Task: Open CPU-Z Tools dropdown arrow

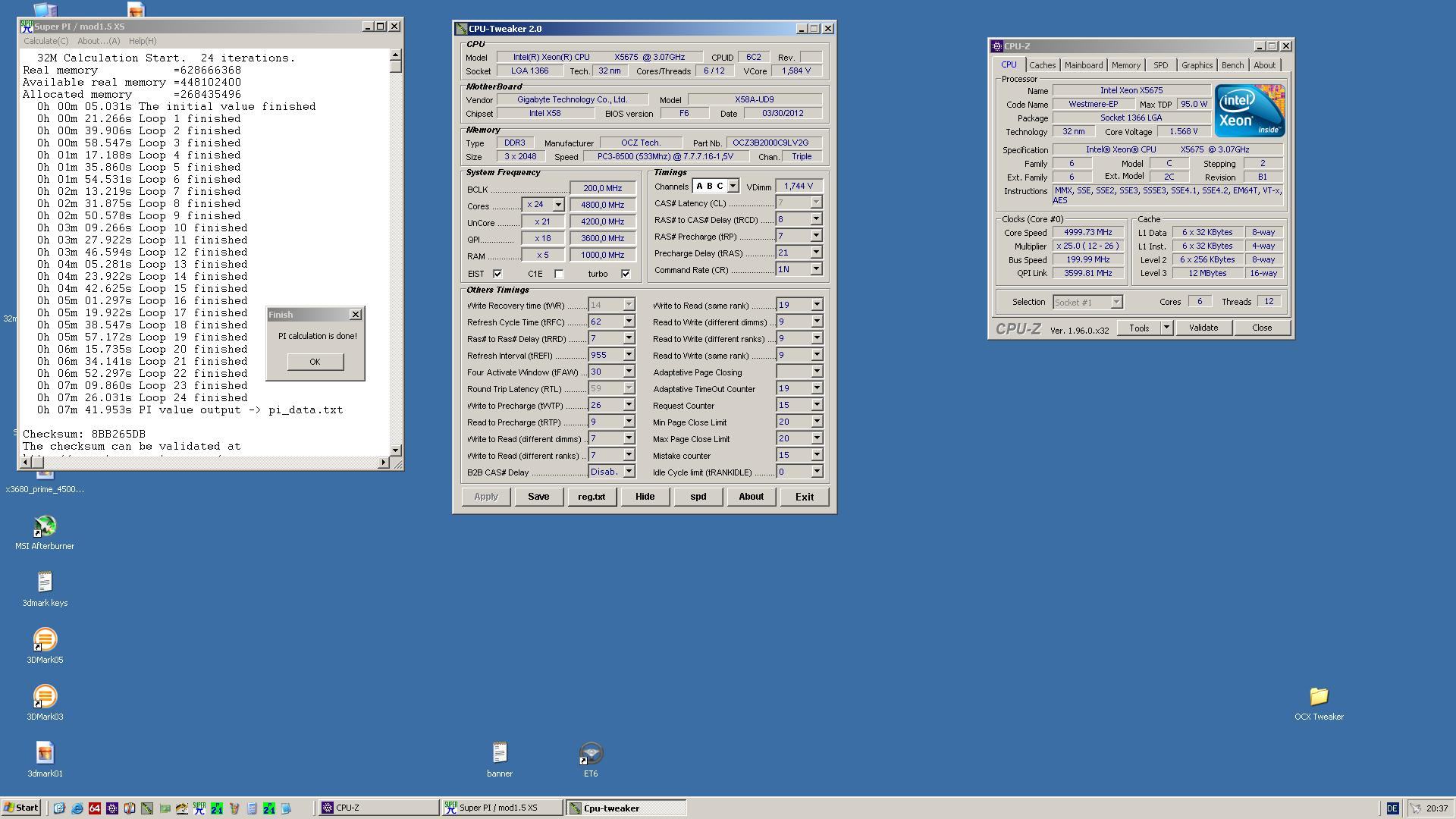Action: coord(1166,328)
